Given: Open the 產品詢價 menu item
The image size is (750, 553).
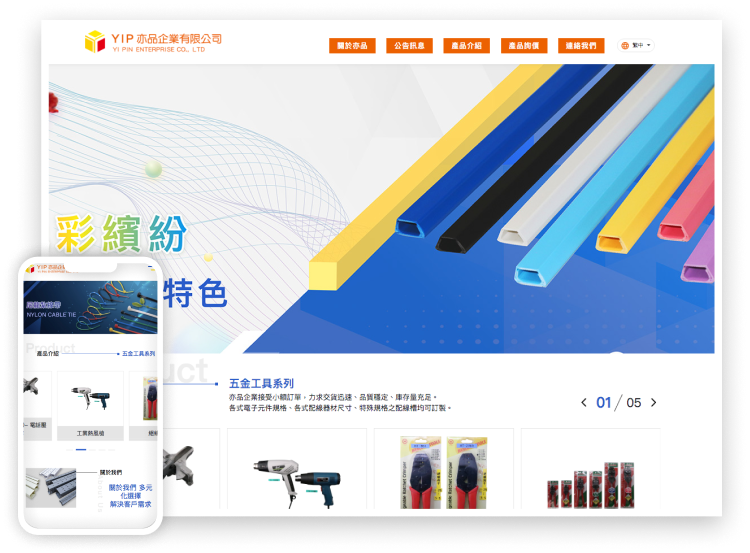Looking at the screenshot, I should pyautogui.click(x=524, y=45).
